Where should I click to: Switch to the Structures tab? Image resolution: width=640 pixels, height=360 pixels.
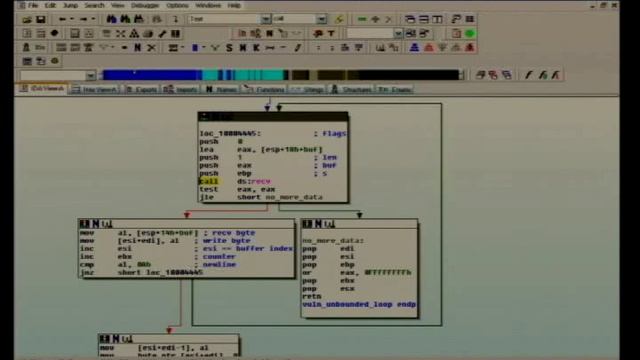[351, 89]
